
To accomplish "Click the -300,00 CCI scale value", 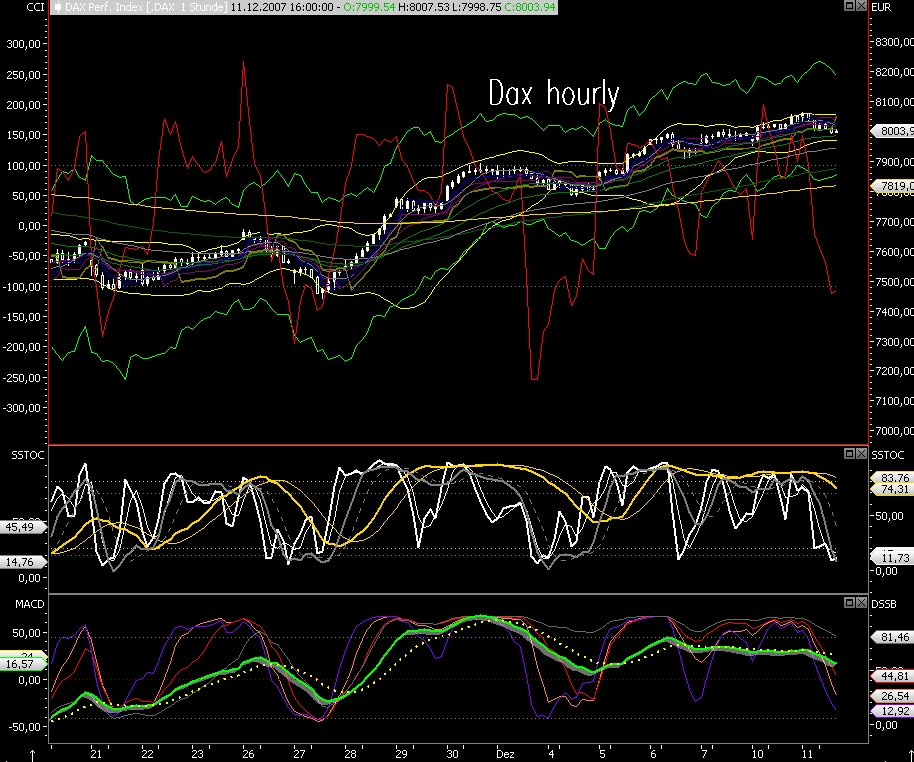I will pyautogui.click(x=21, y=408).
